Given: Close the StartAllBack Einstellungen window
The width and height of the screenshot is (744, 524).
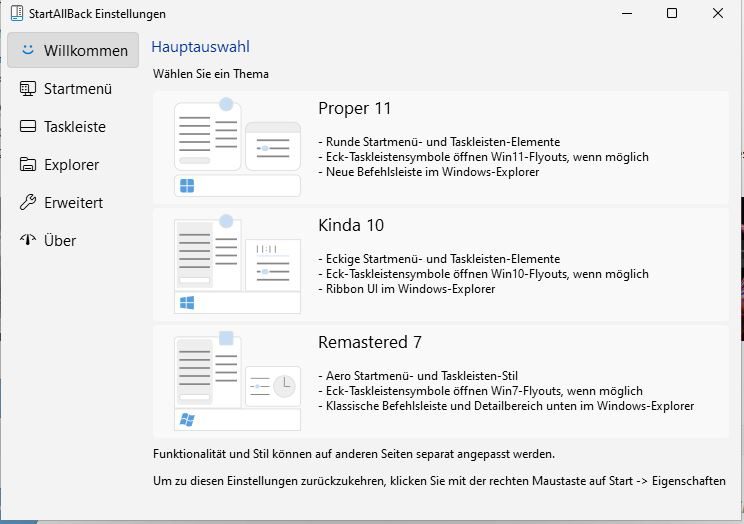Looking at the screenshot, I should coord(718,13).
